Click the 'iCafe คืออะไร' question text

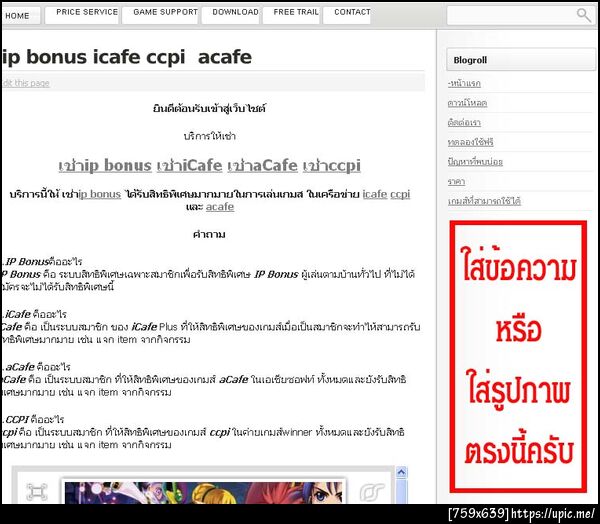point(35,314)
